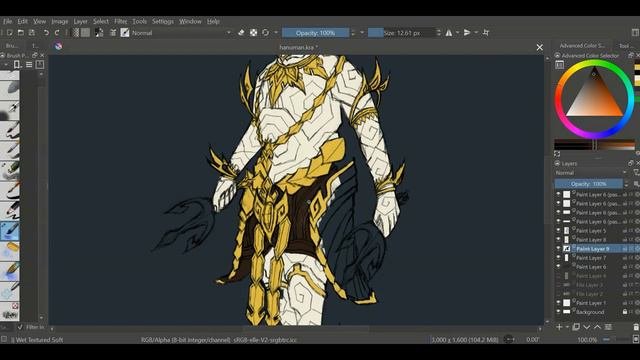Adjust the brush Size slider

point(402,33)
